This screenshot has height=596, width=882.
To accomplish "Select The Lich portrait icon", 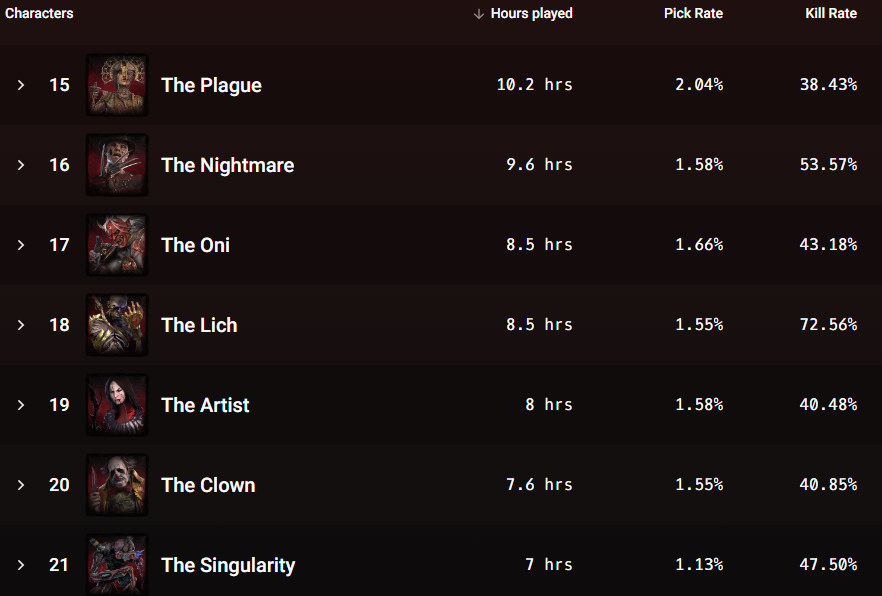I will coord(117,325).
